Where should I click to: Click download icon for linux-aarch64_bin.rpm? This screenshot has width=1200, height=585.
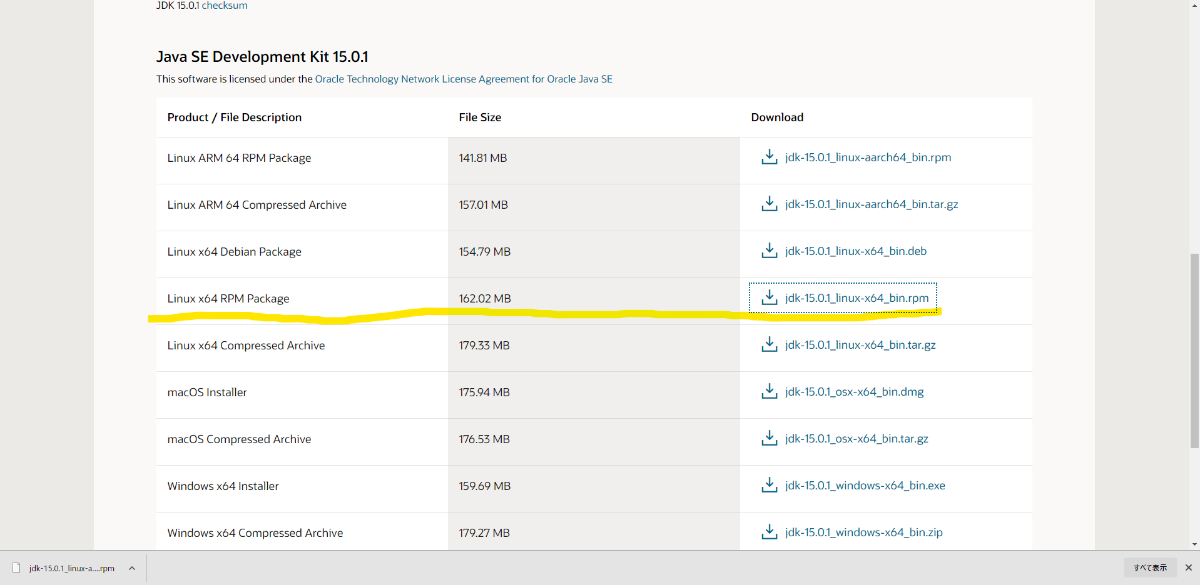tap(769, 157)
